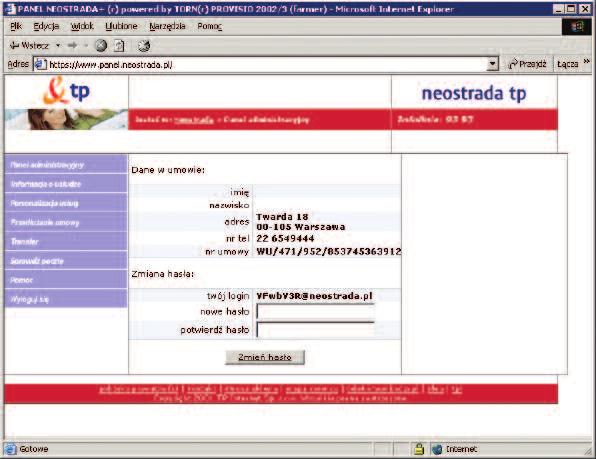Click the address bar URL field
596x459 pixels.
266,64
